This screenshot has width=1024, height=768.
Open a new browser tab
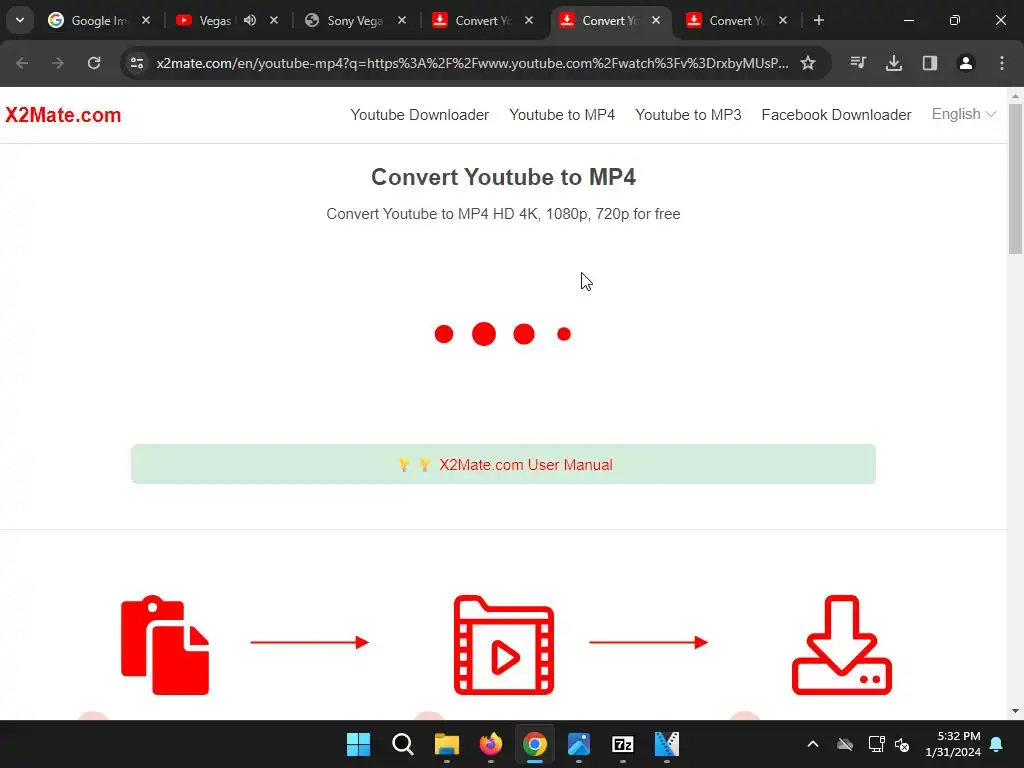click(818, 20)
